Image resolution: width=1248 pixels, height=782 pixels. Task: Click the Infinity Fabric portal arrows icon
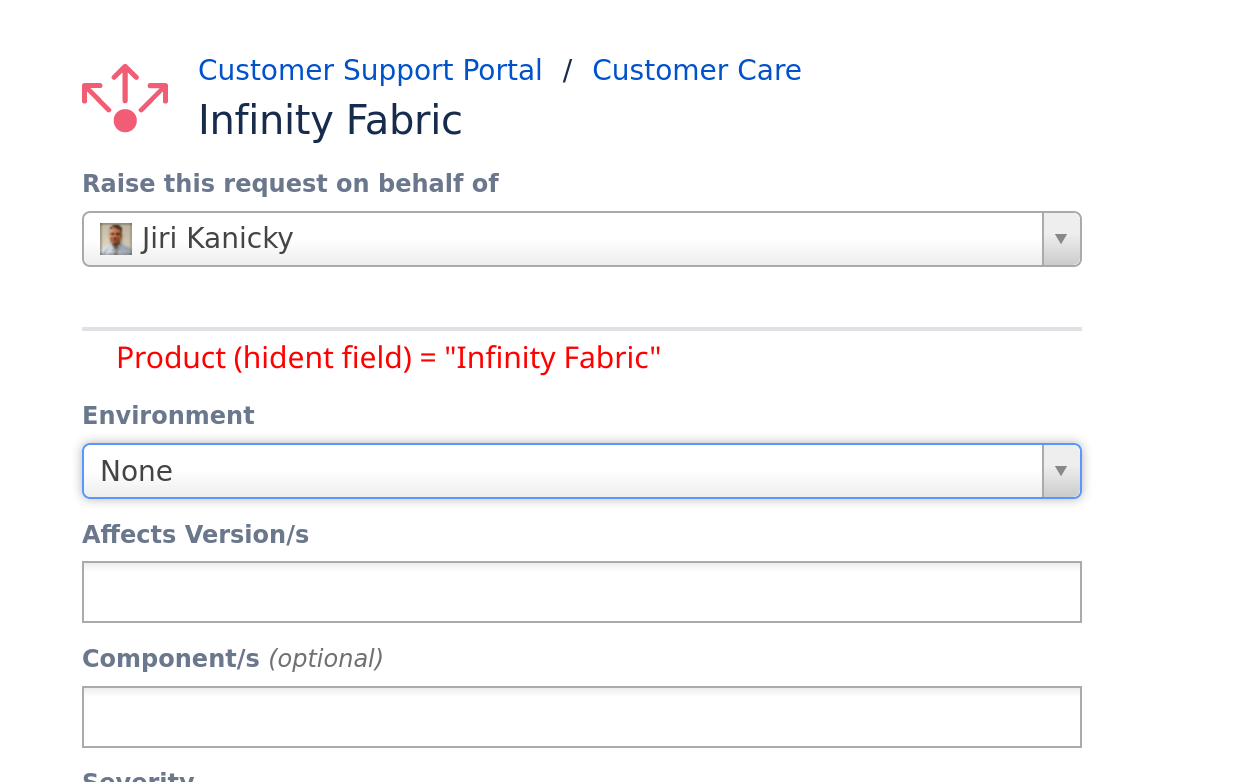pos(125,98)
